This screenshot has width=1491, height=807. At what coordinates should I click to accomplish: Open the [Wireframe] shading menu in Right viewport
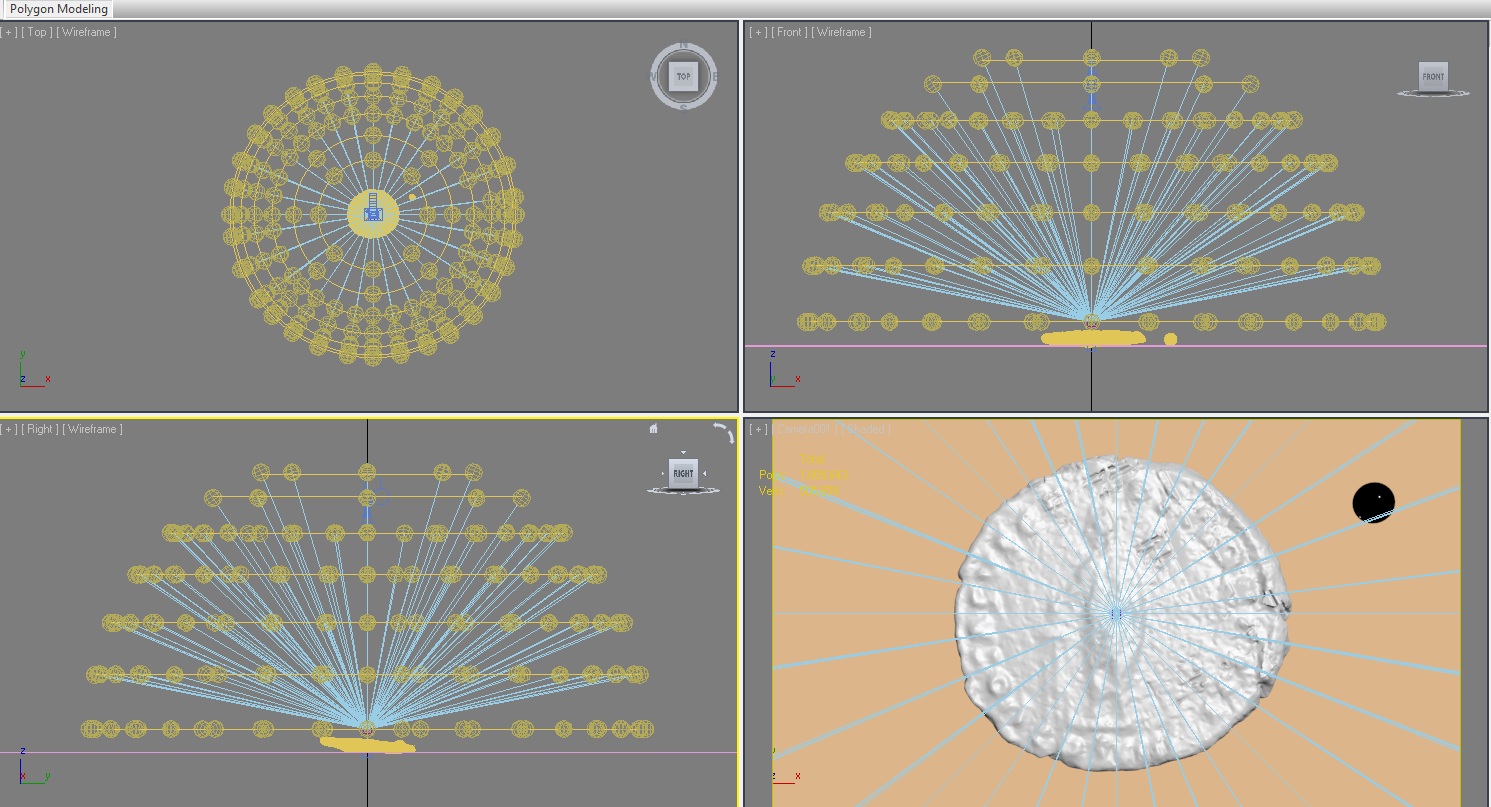(92, 429)
